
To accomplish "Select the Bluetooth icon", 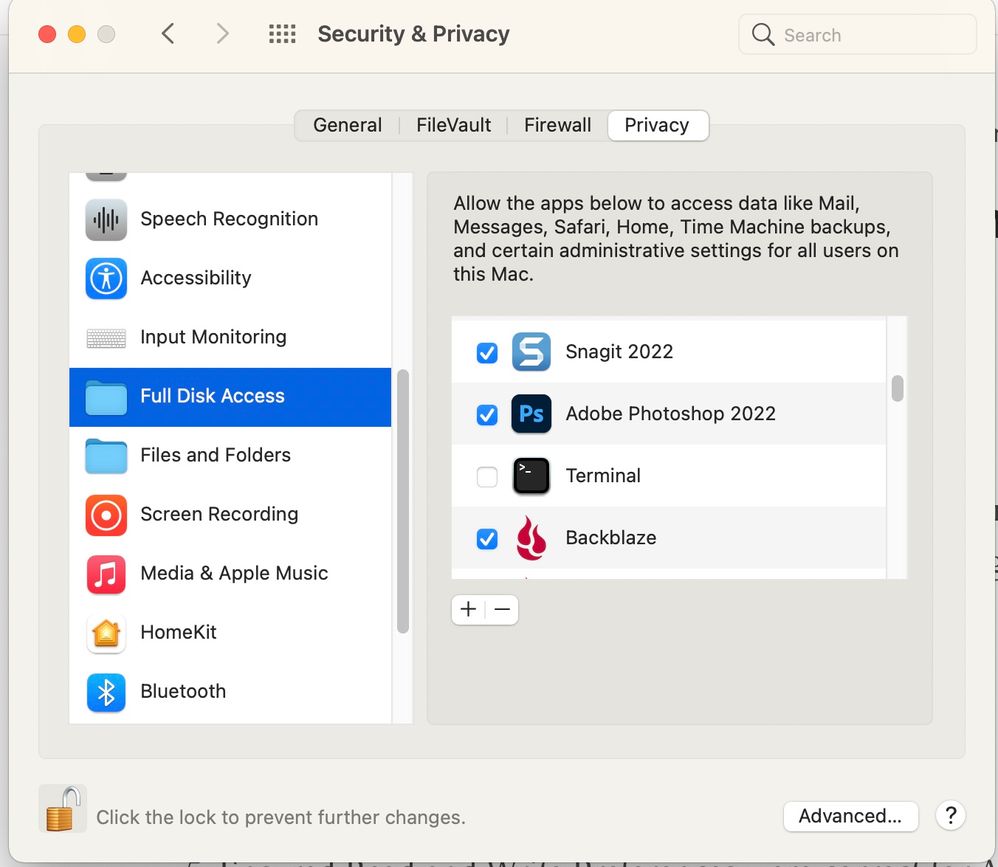I will (106, 692).
